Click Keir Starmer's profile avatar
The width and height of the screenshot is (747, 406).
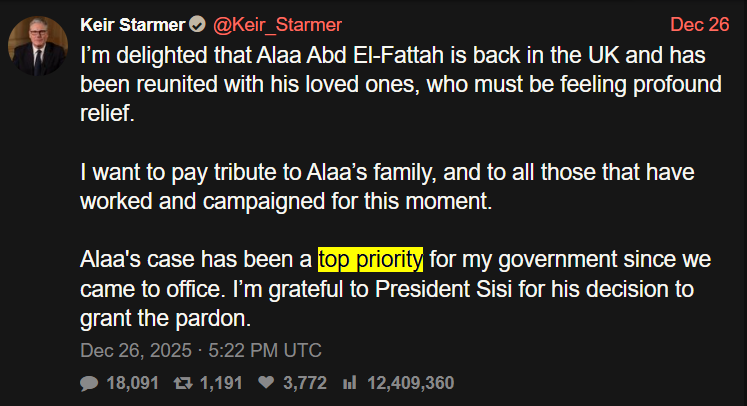pyautogui.click(x=38, y=45)
